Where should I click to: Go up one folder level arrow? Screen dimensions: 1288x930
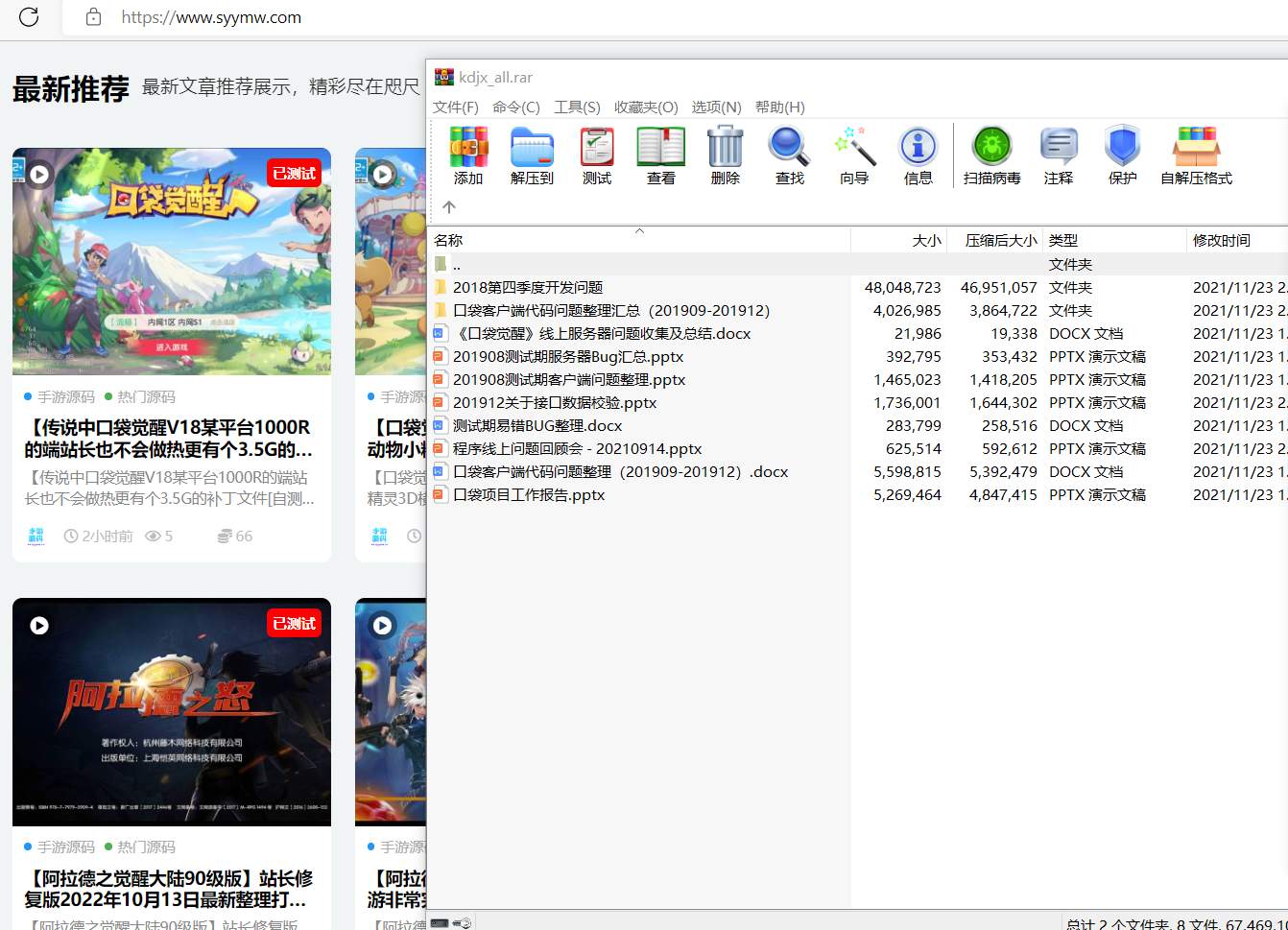pyautogui.click(x=449, y=206)
